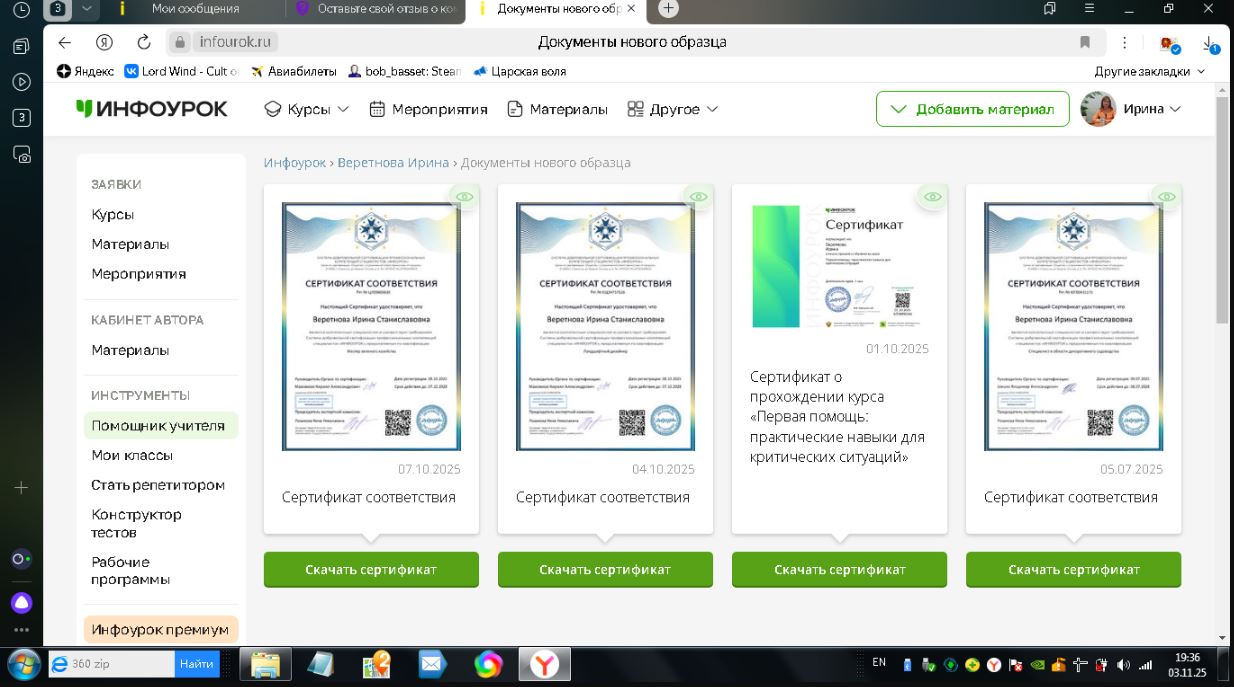The width and height of the screenshot is (1234, 687).
Task: Click the page's vertical scrollbar
Action: pos(1222,210)
